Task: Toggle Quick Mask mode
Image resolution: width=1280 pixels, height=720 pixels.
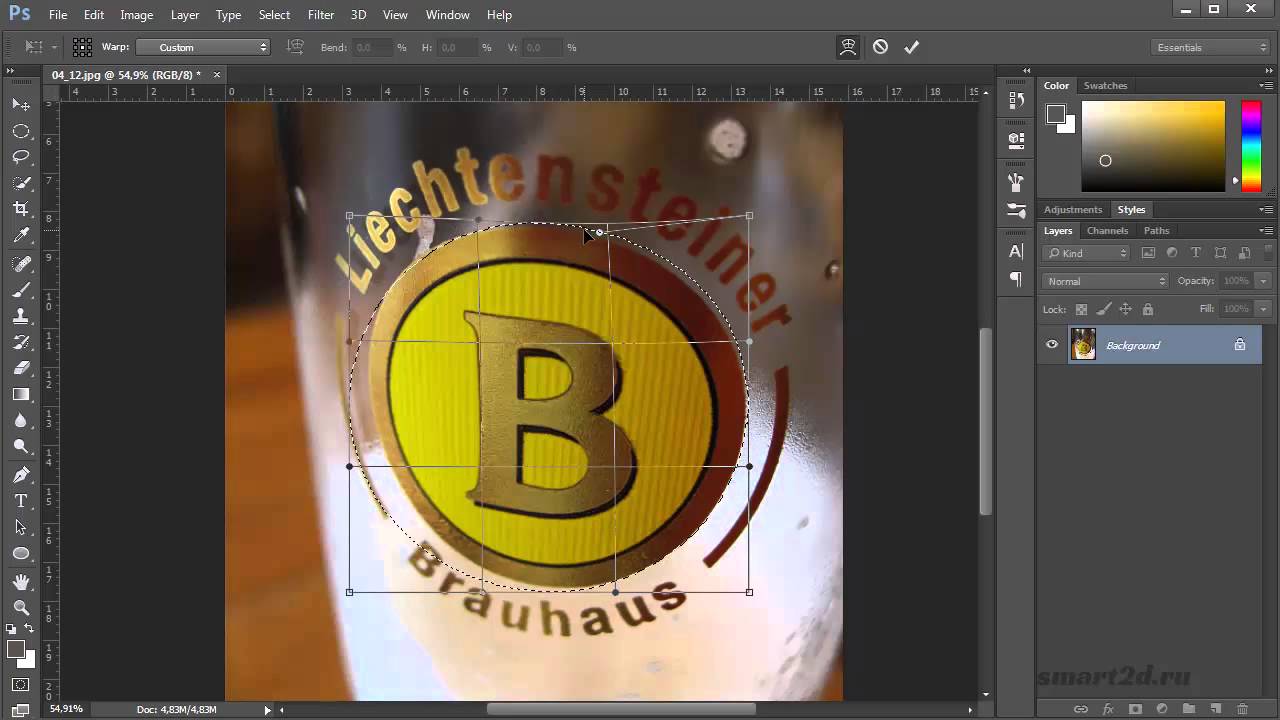Action: [21, 685]
